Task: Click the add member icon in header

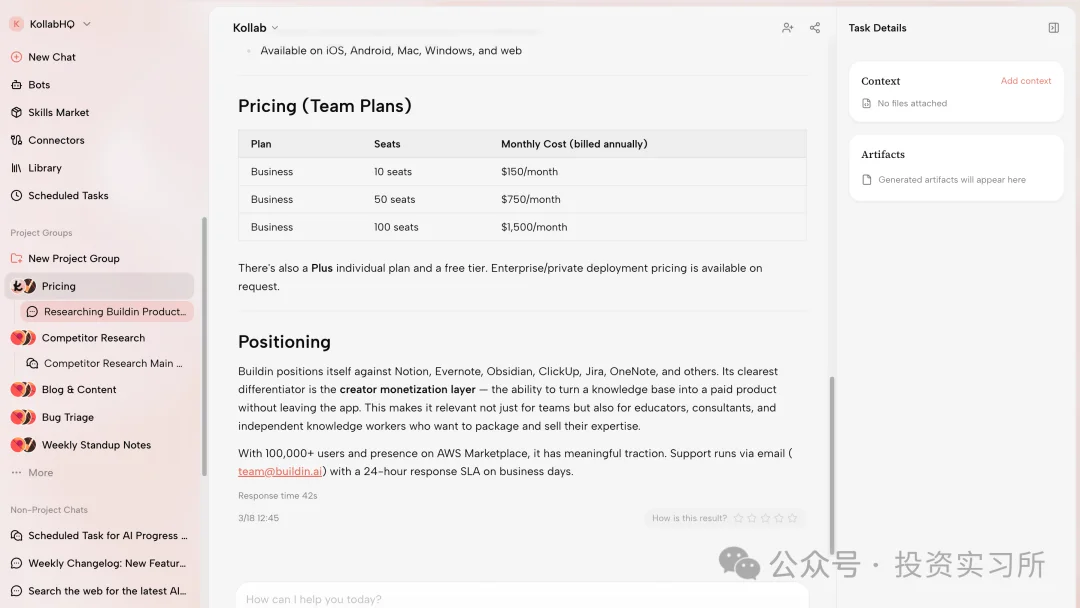Action: point(788,28)
